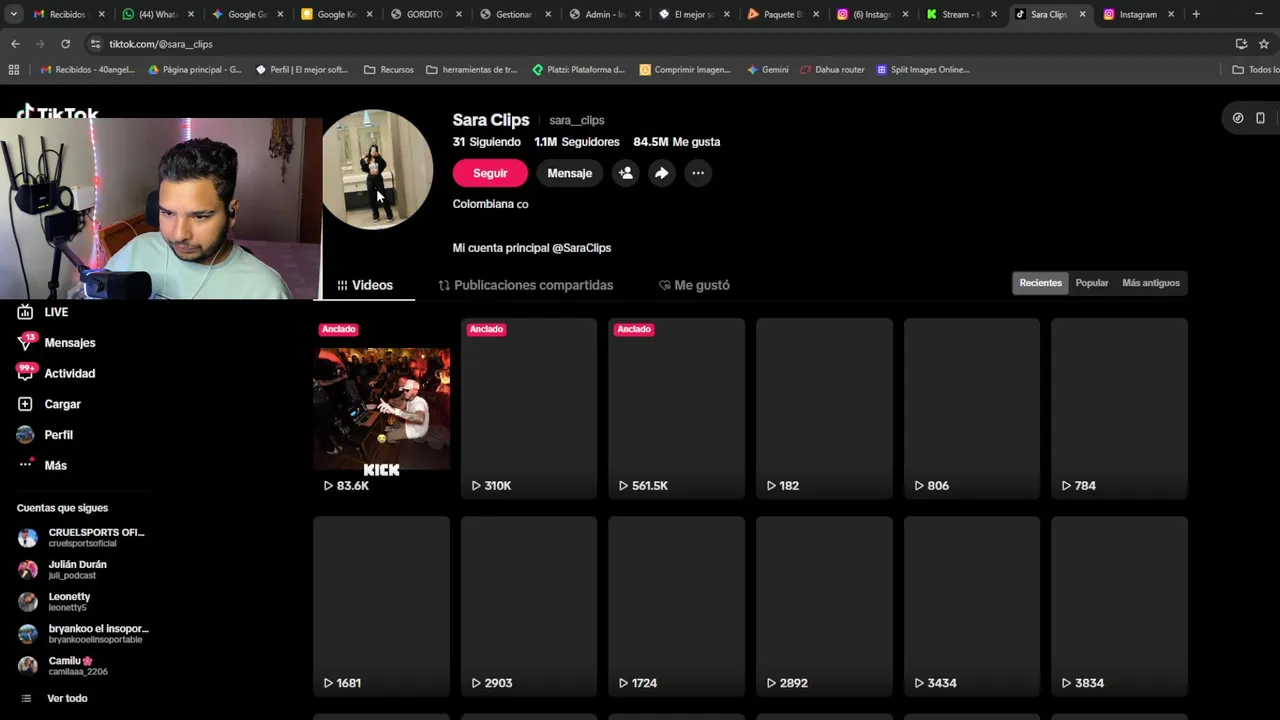Open a new browser tab

pyautogui.click(x=1196, y=14)
